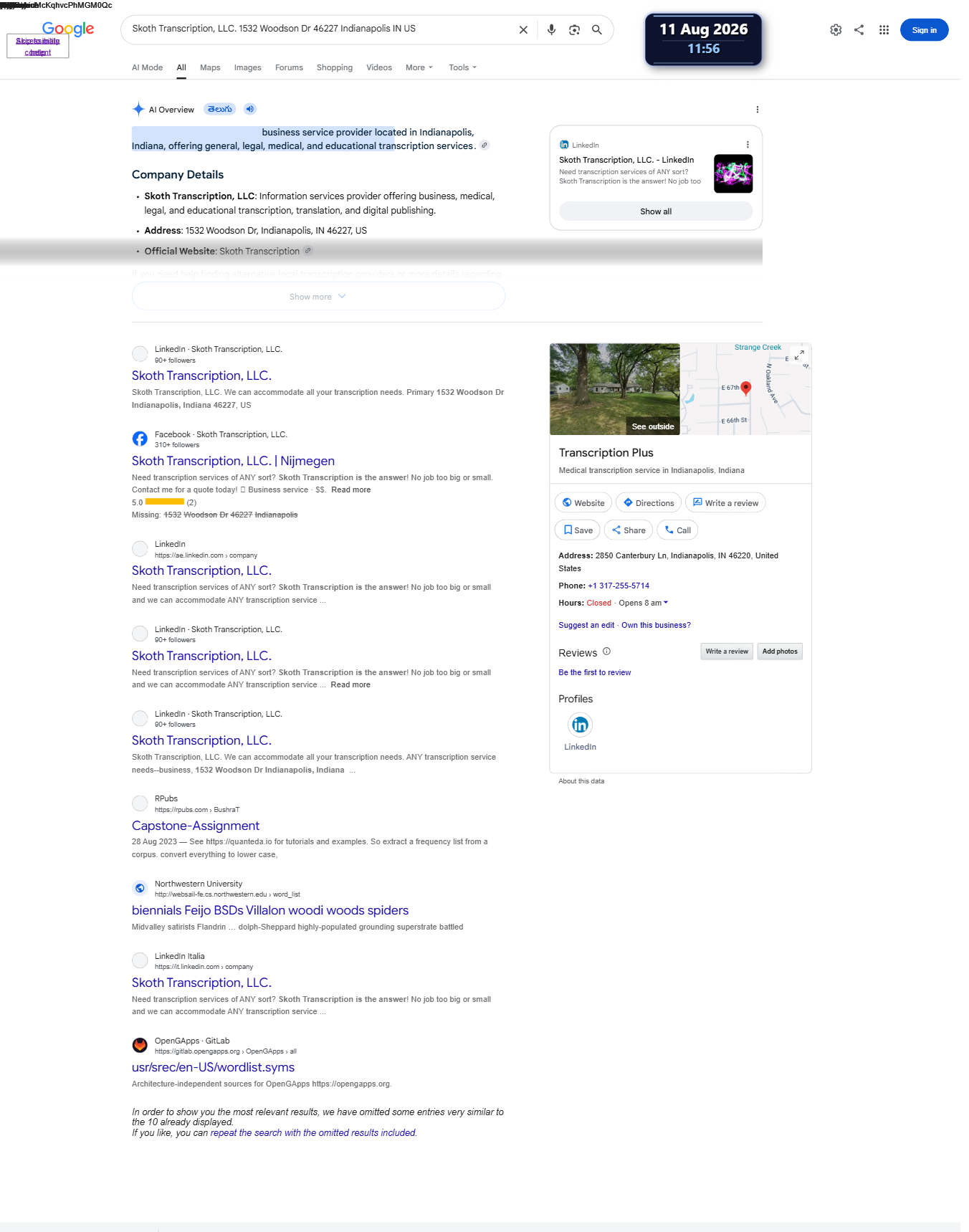Image resolution: width=969 pixels, height=1232 pixels.
Task: Open search by image camera icon
Action: click(x=574, y=30)
